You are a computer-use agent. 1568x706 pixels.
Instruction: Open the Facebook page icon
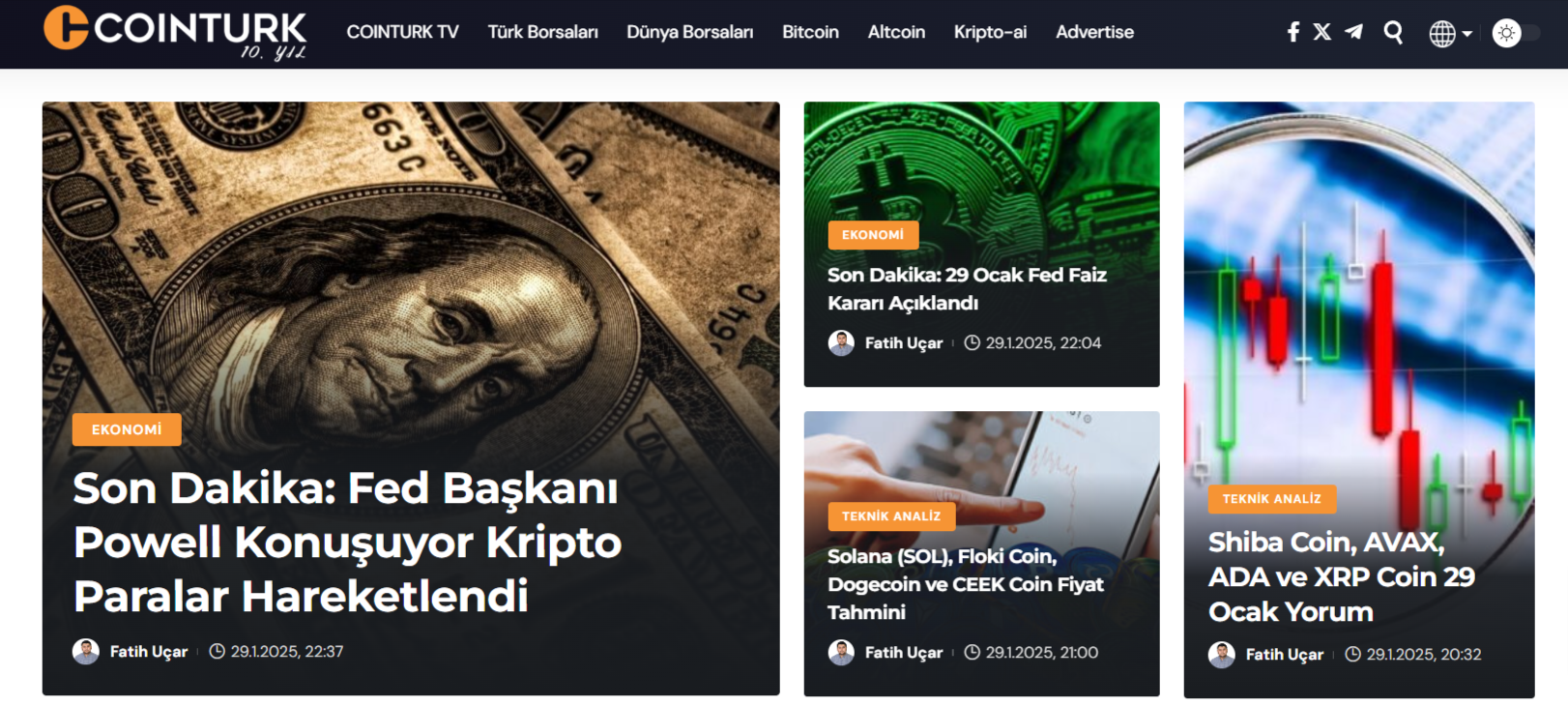click(x=1293, y=32)
